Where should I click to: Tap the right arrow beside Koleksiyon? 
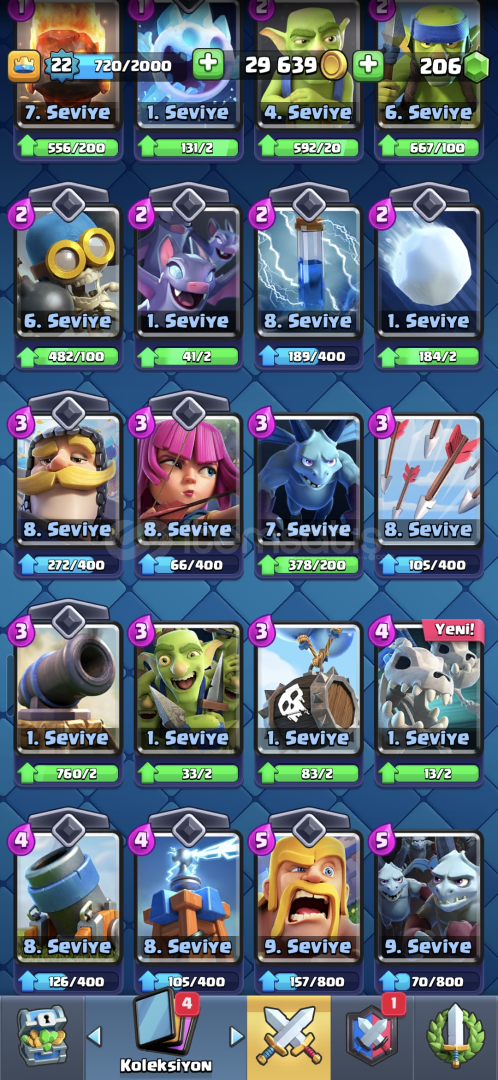tap(236, 1036)
